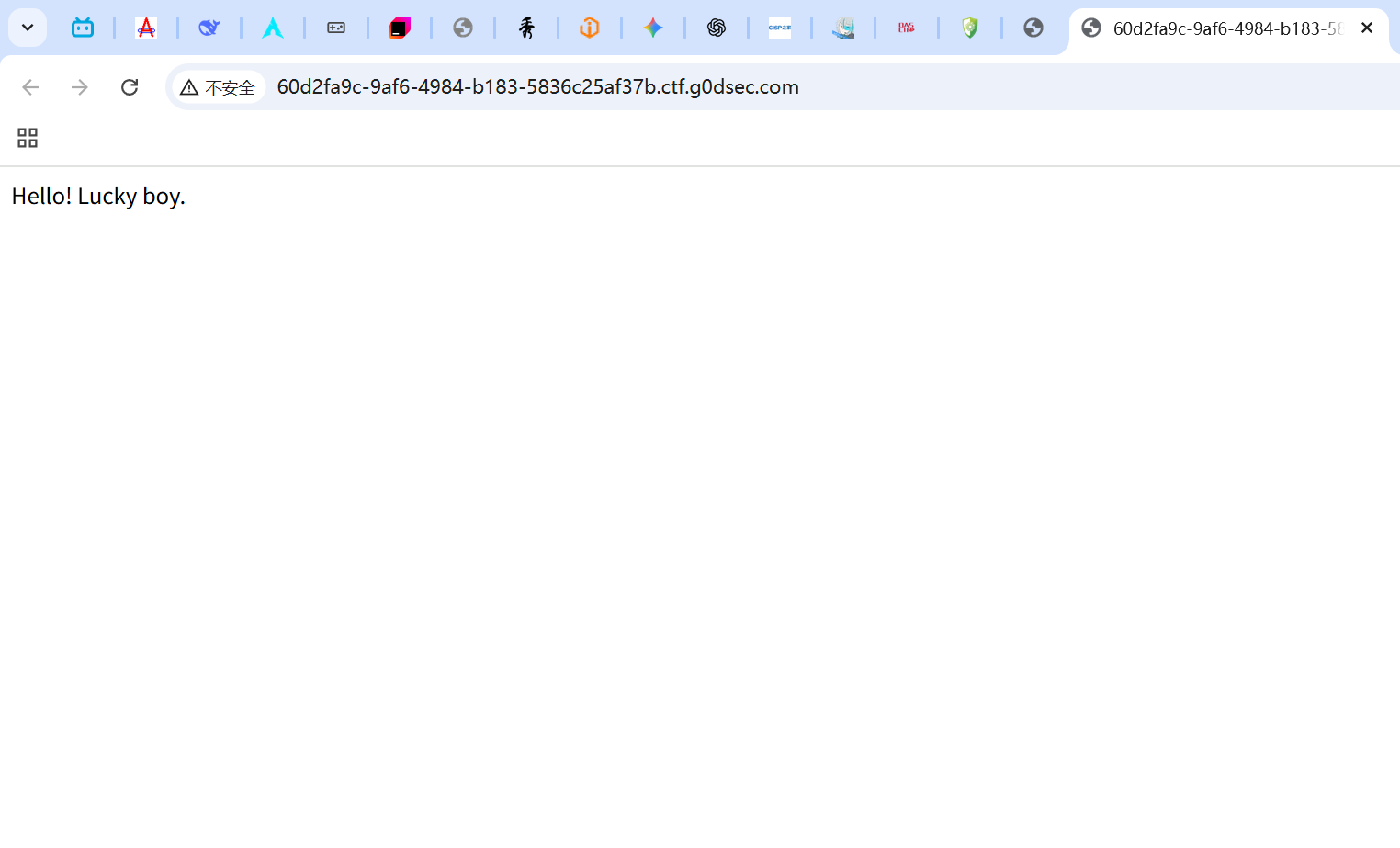Switch to the cyan arrow logo tab

pyautogui.click(x=273, y=28)
